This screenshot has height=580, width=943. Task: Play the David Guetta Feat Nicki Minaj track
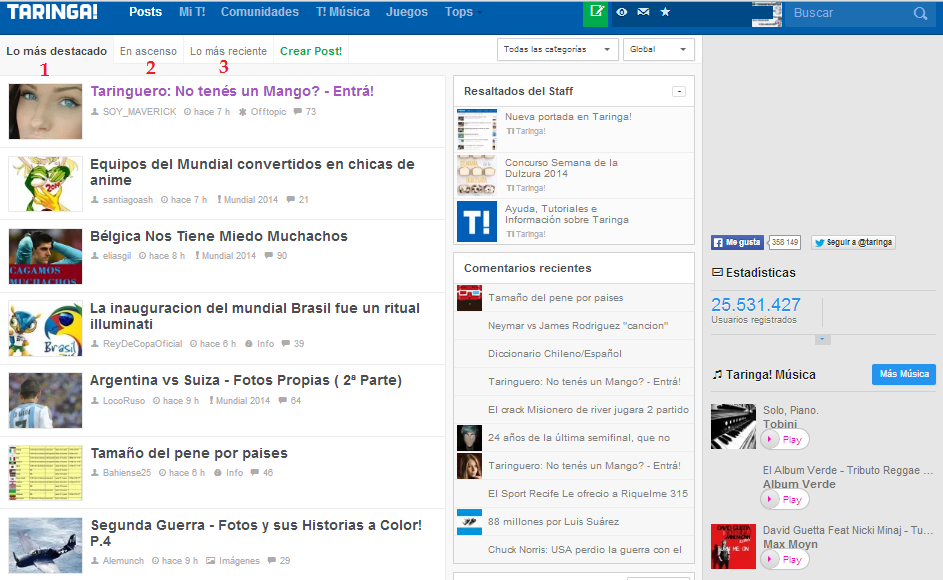[785, 560]
